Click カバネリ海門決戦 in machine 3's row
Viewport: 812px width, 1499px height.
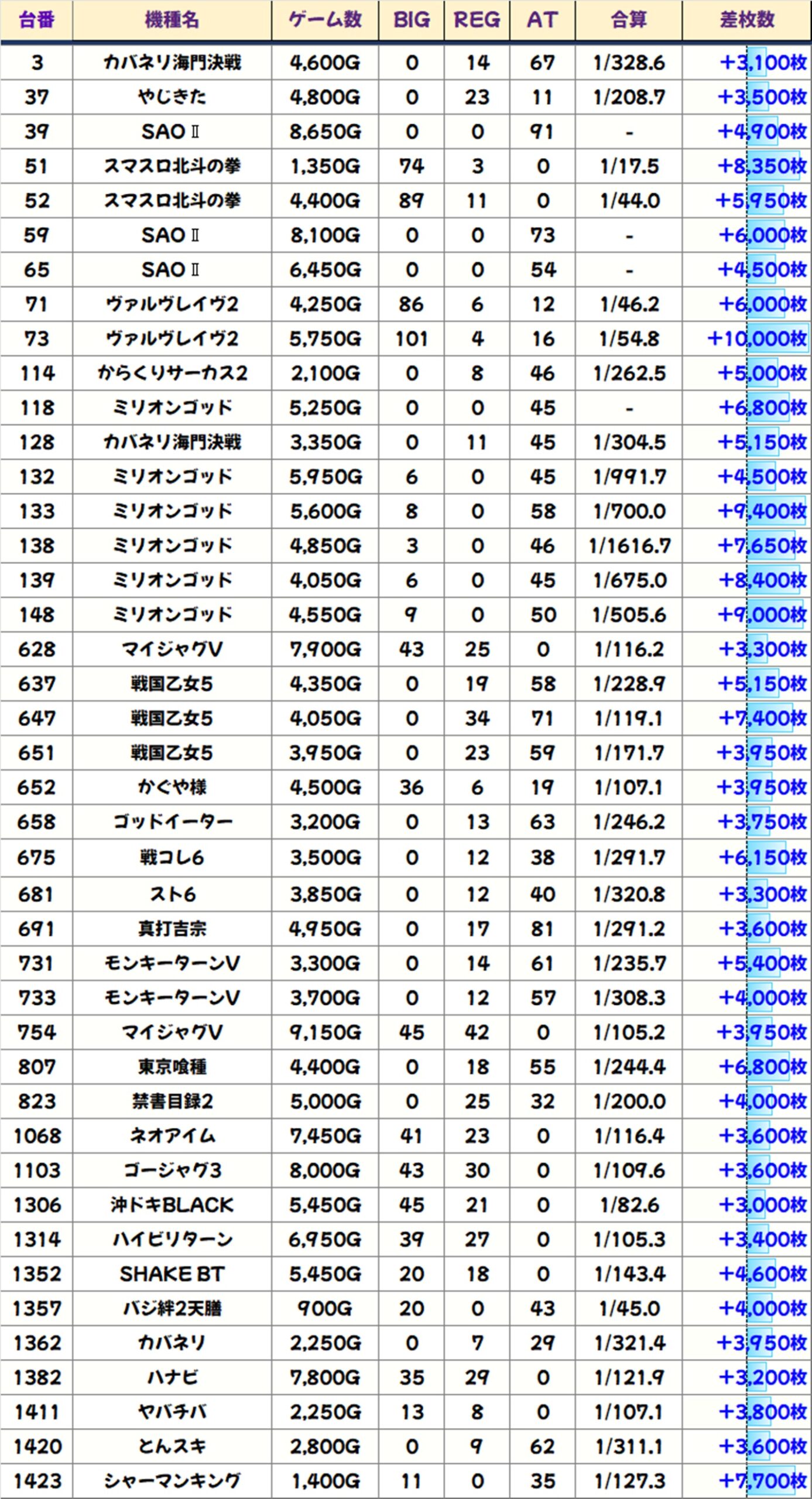172,62
